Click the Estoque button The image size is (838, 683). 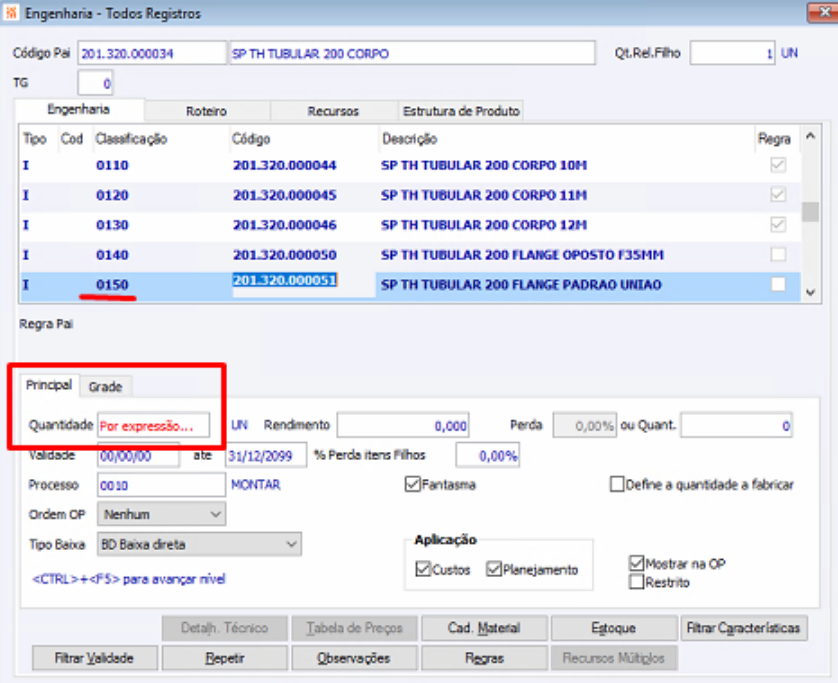614,628
